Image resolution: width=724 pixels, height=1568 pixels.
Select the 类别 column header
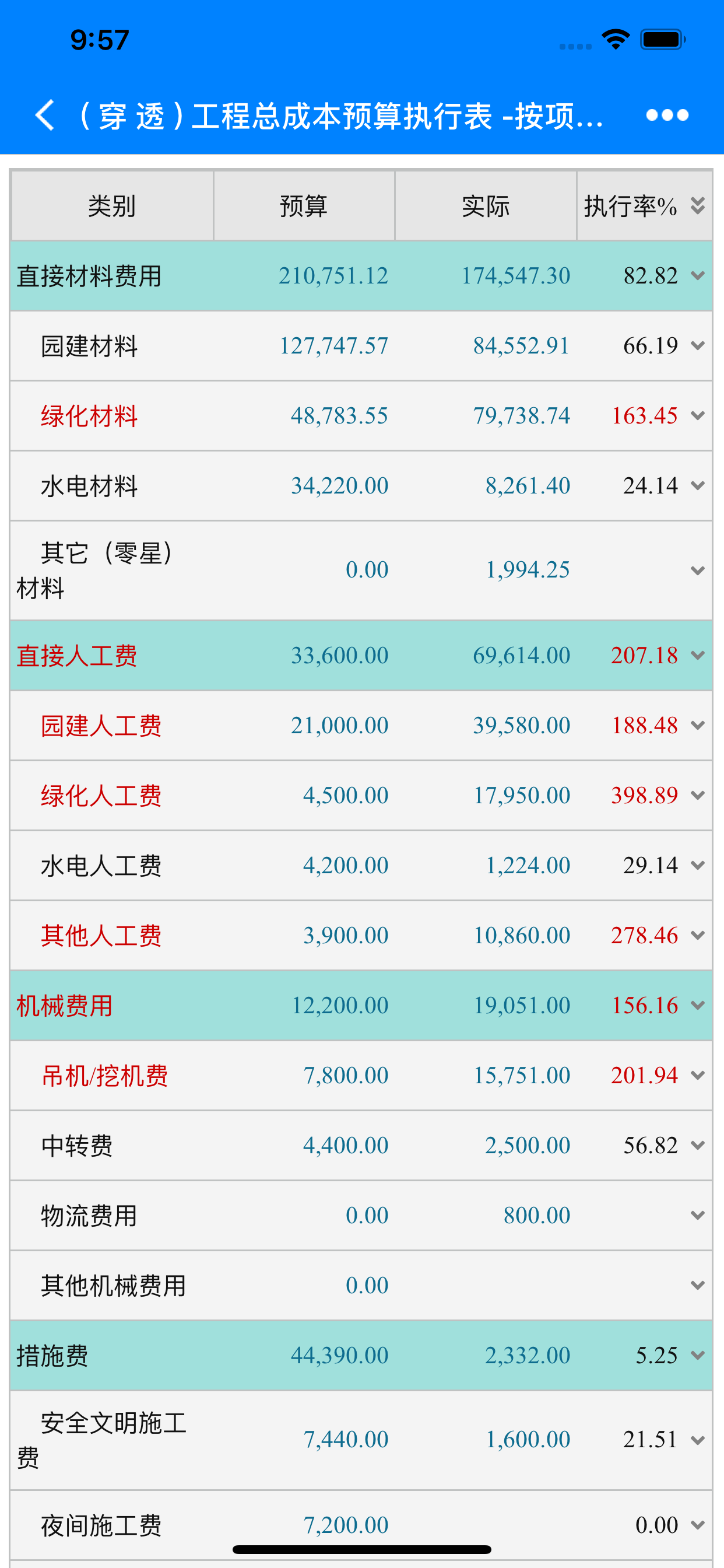click(x=112, y=206)
